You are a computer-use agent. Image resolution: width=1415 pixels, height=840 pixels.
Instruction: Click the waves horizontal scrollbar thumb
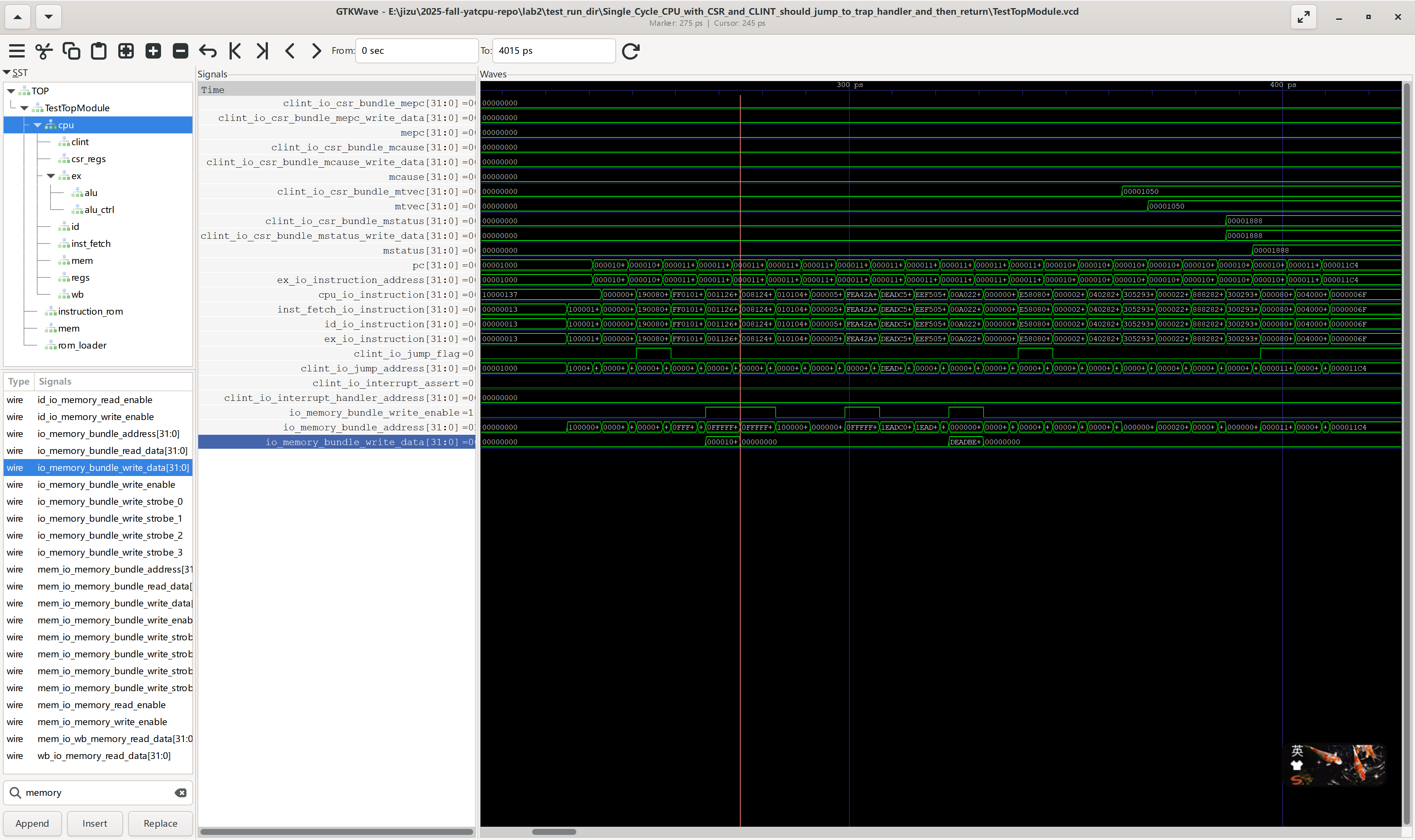(553, 832)
